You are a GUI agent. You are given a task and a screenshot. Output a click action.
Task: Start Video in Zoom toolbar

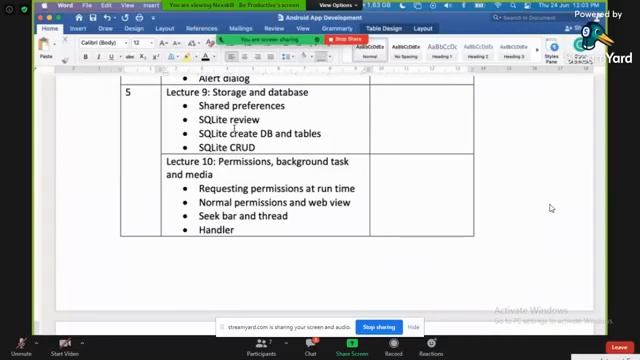tap(64, 348)
